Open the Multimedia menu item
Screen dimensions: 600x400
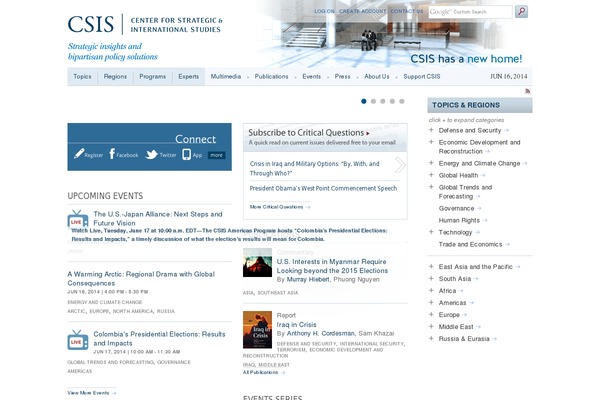tap(226, 77)
